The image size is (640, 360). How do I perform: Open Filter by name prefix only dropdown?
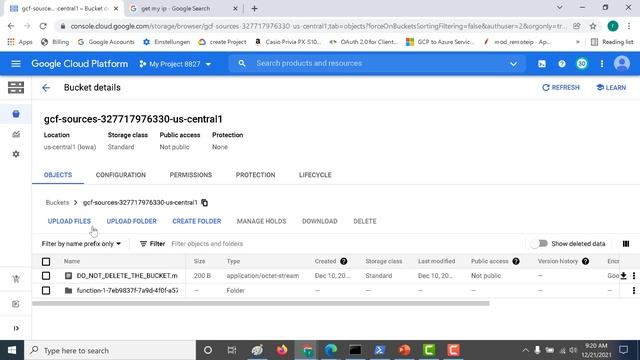point(81,244)
